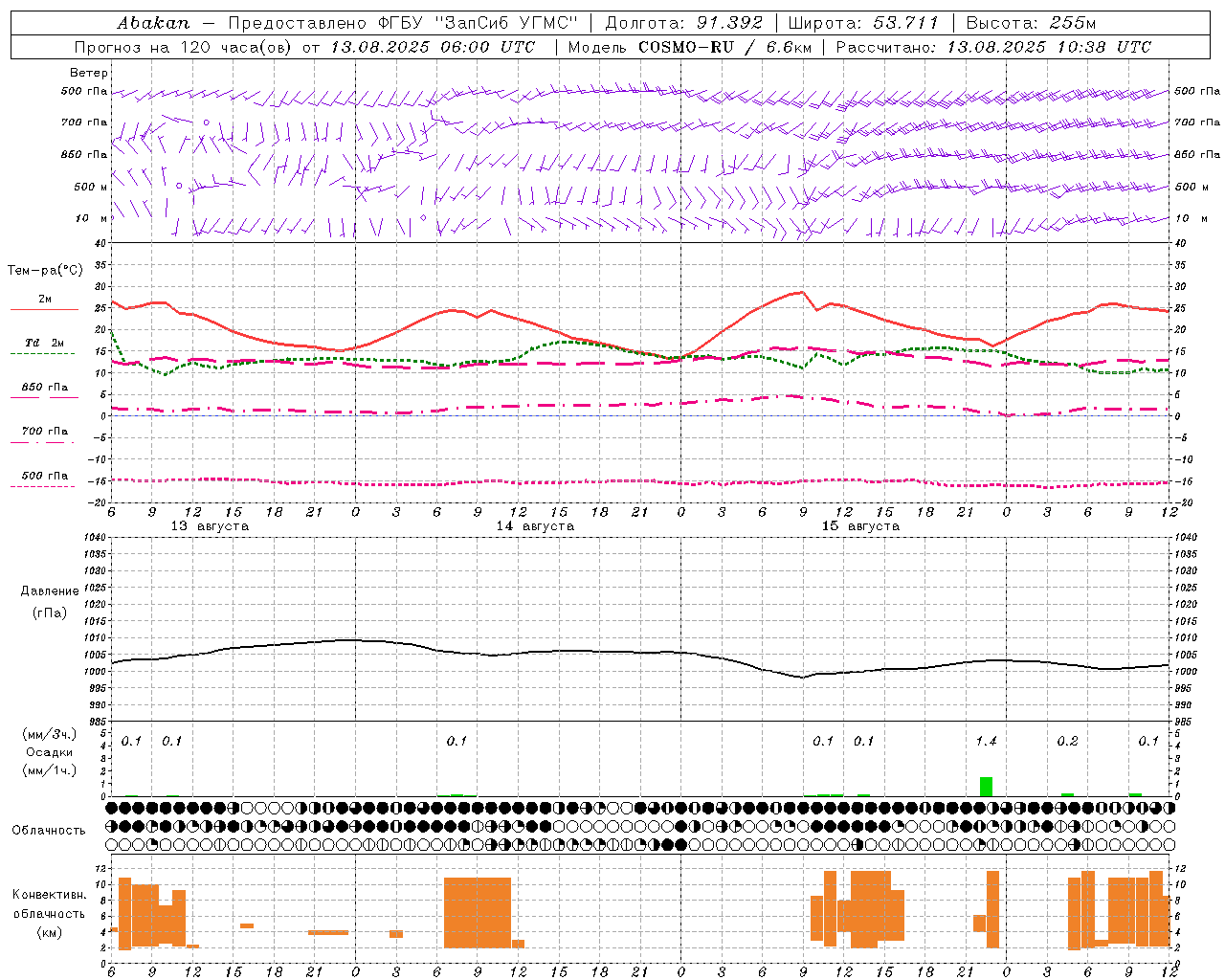Click the "14 августа" date label
The image size is (1225, 980).
coord(535,526)
